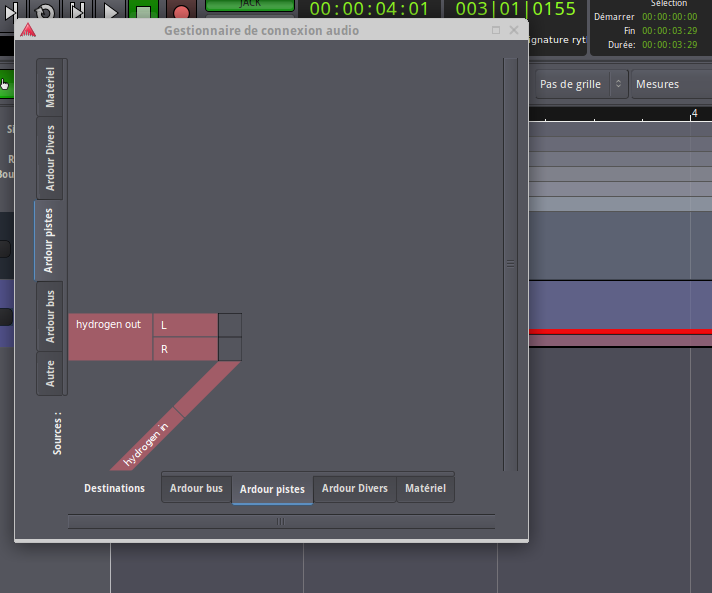This screenshot has height=593, width=712.
Task: Switch to Ardour Divers sources tab
Action: [50, 158]
